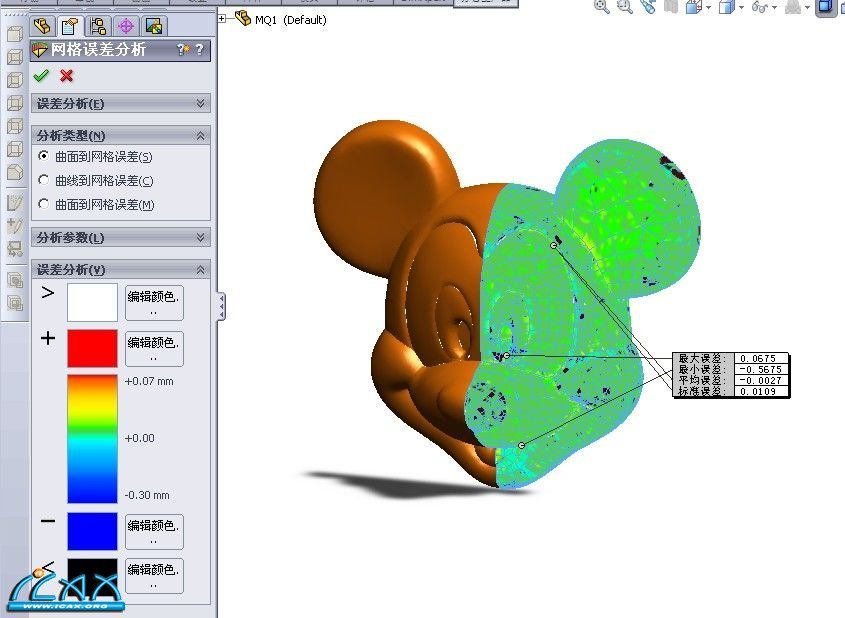The image size is (845, 618).
Task: Expand the 分析参数(L) section
Action: (201, 237)
